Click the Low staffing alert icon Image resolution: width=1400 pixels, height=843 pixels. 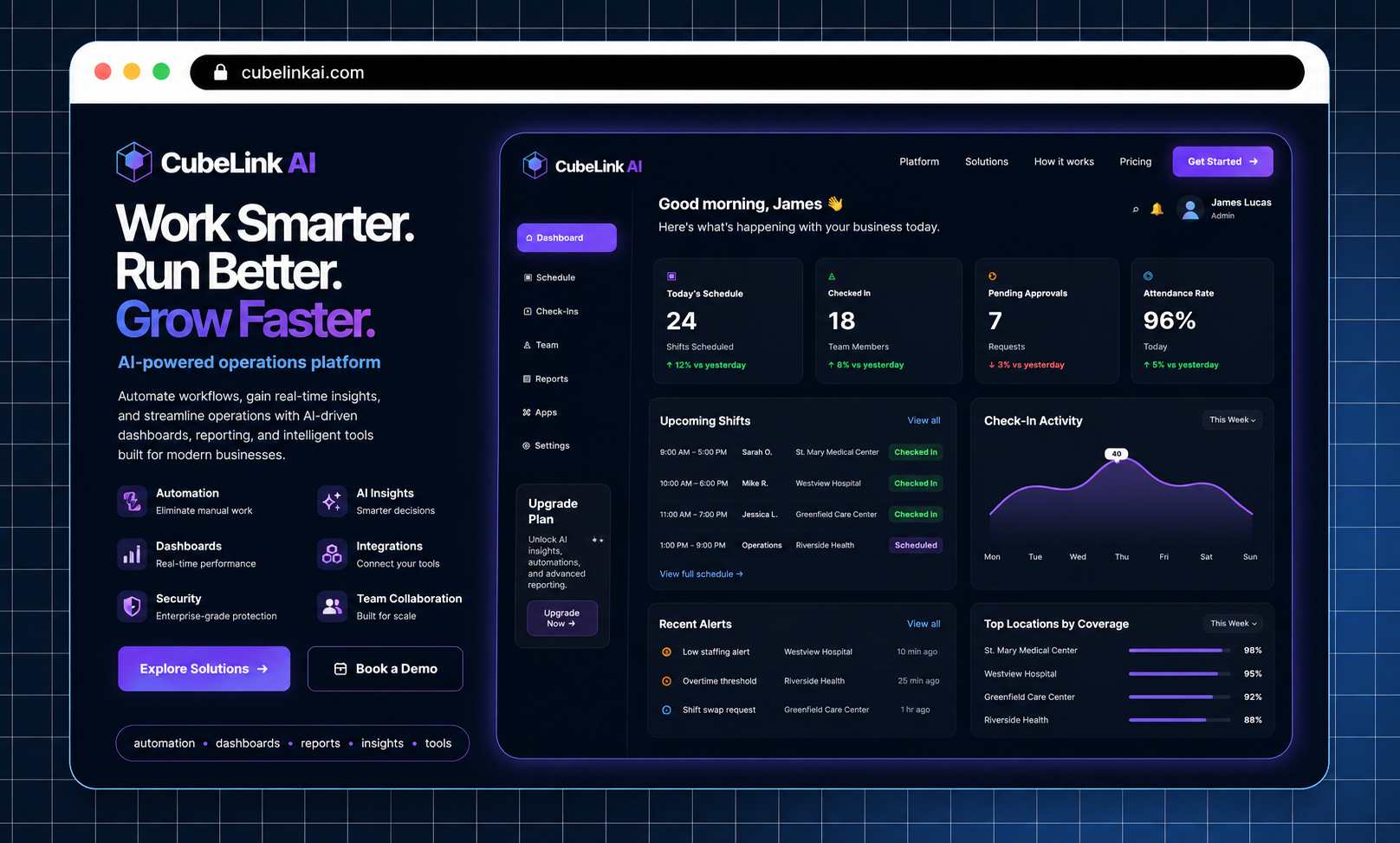coord(666,652)
